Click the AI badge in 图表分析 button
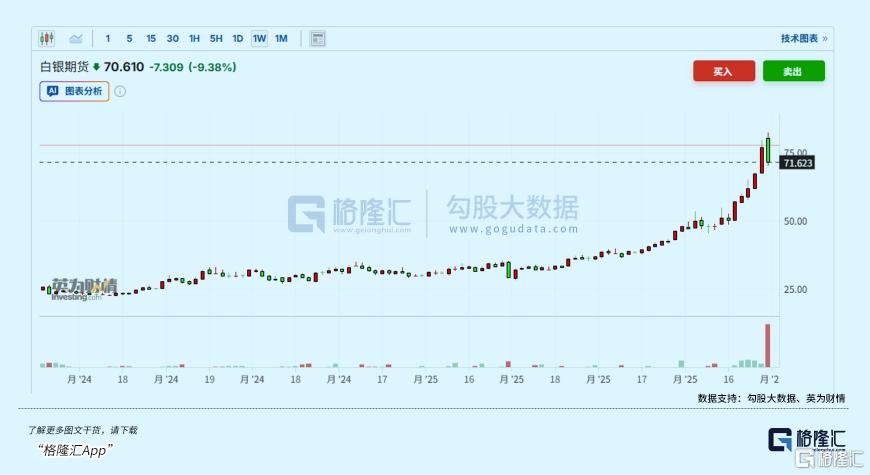Viewport: 870px width, 475px height. [x=53, y=91]
